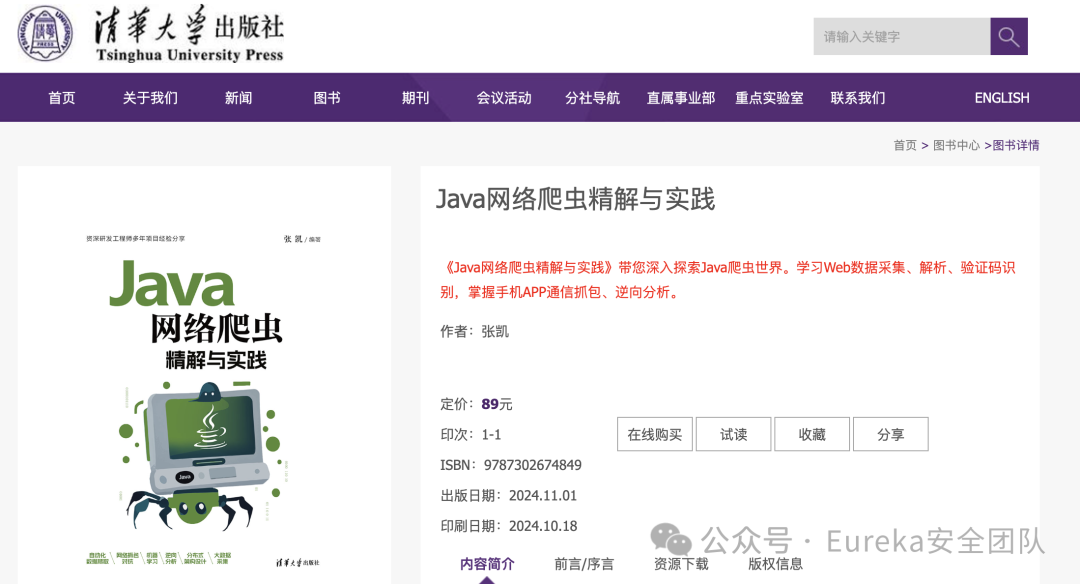
Task: Click the author text 作者：张凯
Action: 475,332
